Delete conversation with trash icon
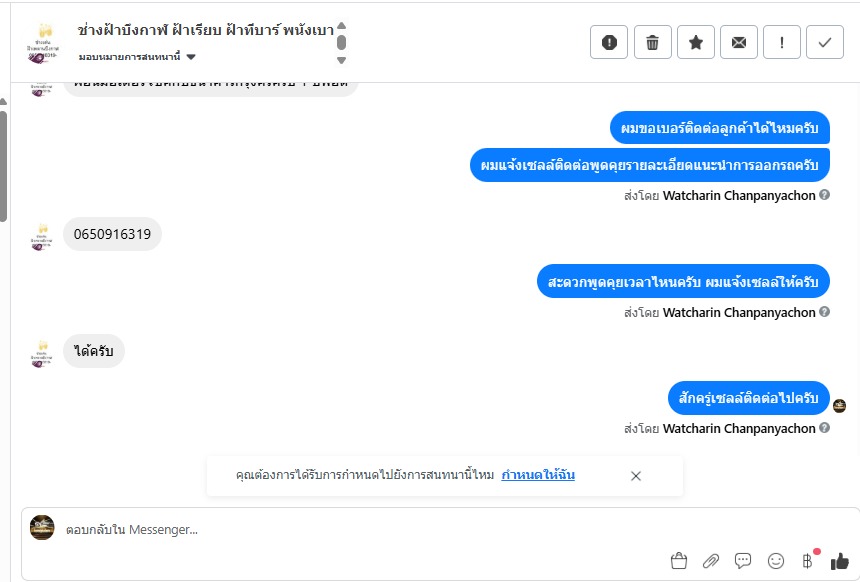Screen dimensions: 860x582 click(652, 42)
